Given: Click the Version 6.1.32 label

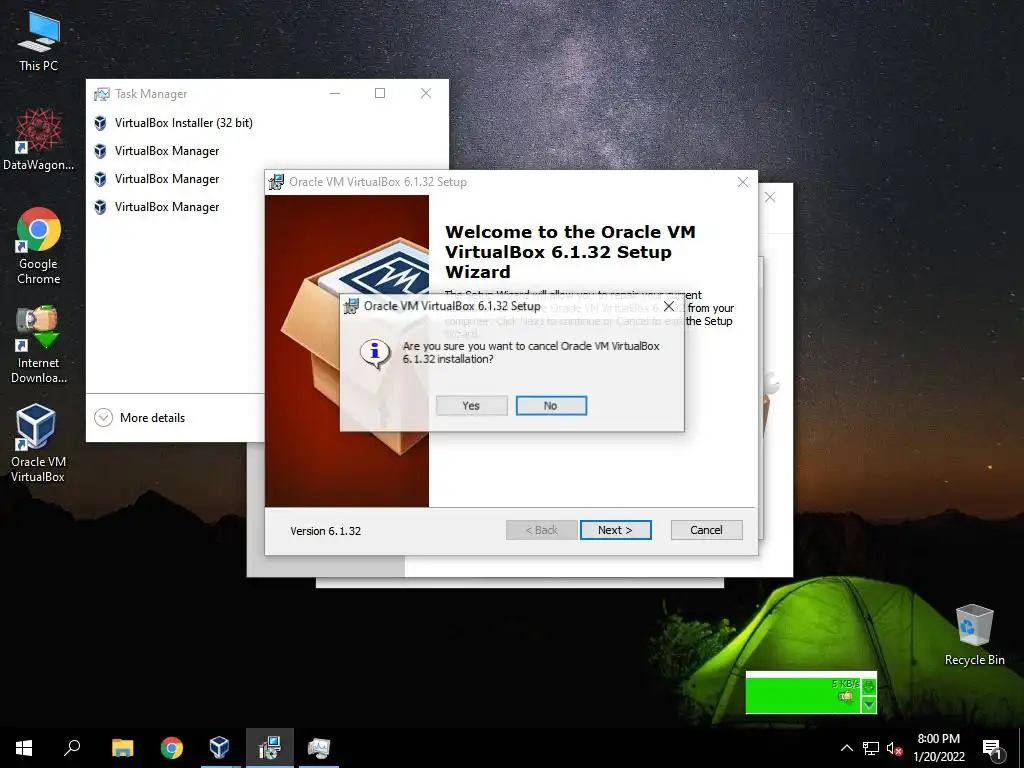Looking at the screenshot, I should click(x=325, y=531).
